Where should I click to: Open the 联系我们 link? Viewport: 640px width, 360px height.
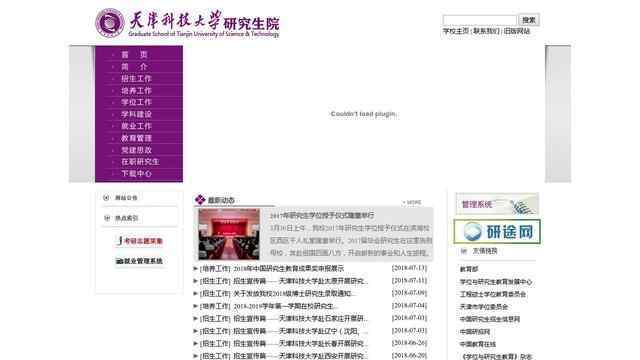click(486, 31)
